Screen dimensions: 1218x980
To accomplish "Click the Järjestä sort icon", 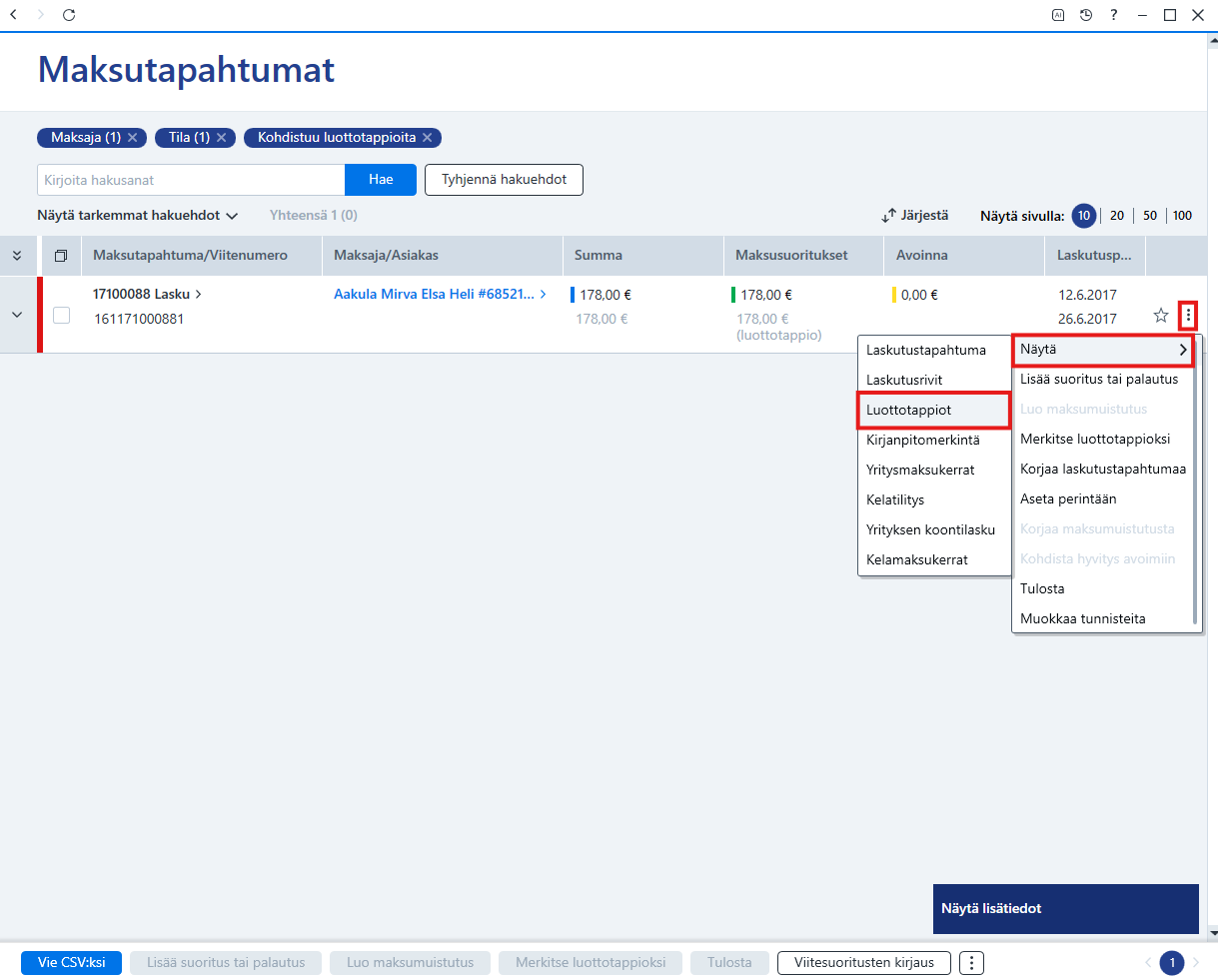I will tap(888, 216).
